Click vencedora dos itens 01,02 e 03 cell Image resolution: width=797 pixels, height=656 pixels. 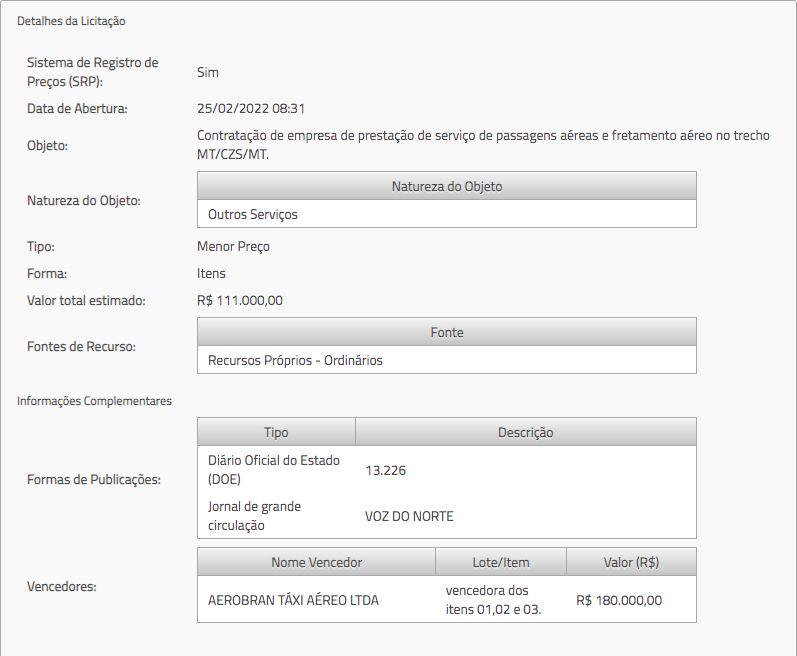click(x=493, y=600)
